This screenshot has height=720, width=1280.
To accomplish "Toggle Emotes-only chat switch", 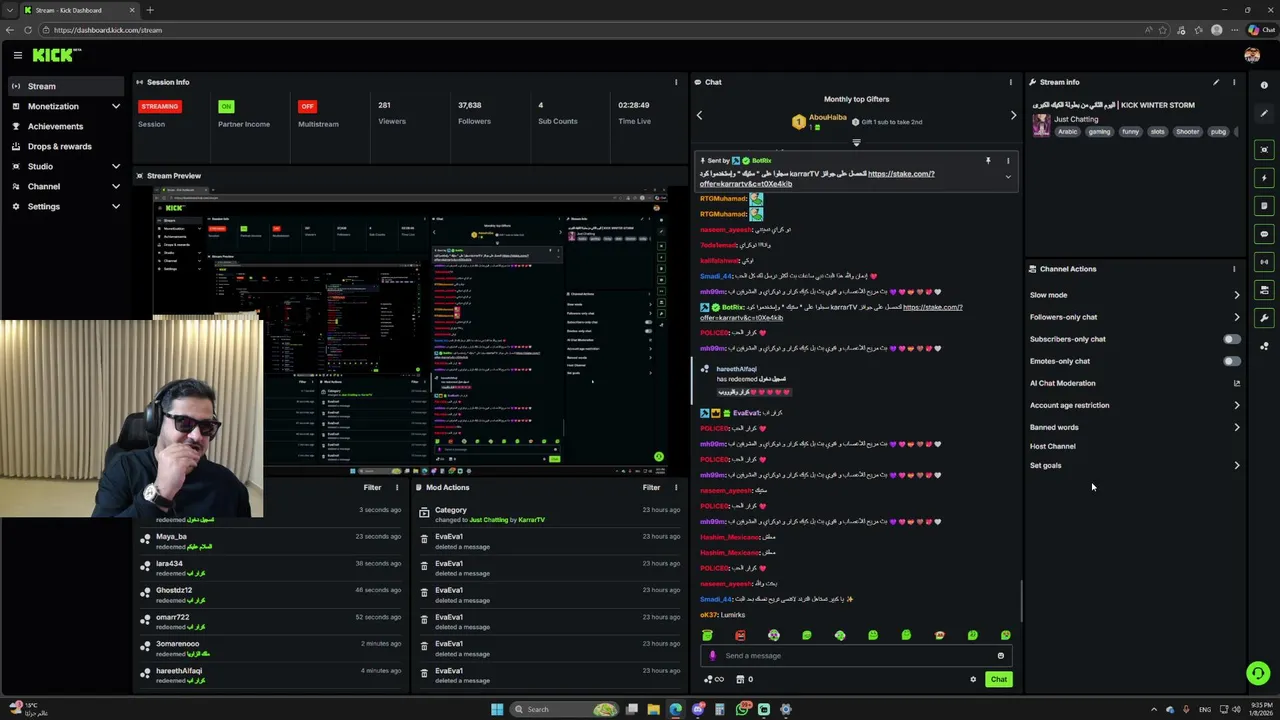I will (1232, 361).
